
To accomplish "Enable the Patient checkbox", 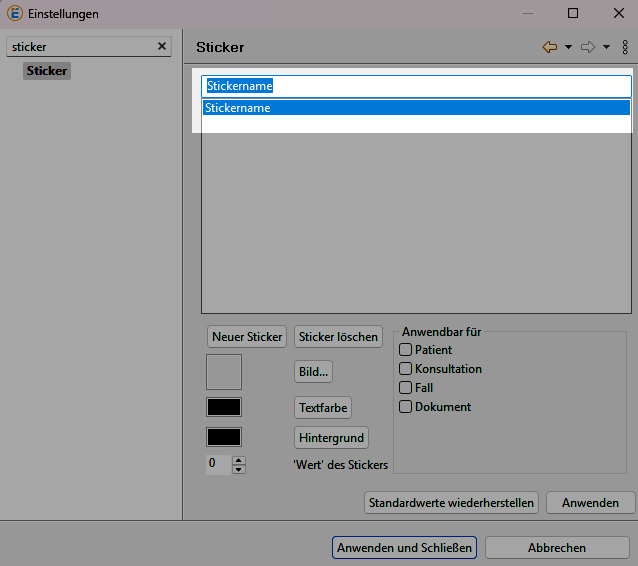I will 406,350.
